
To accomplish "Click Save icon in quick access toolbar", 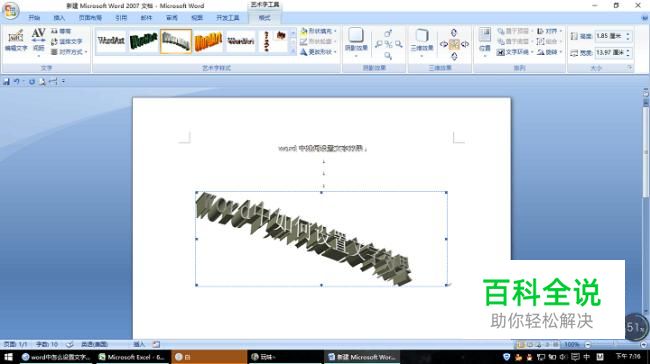I will coord(6,82).
